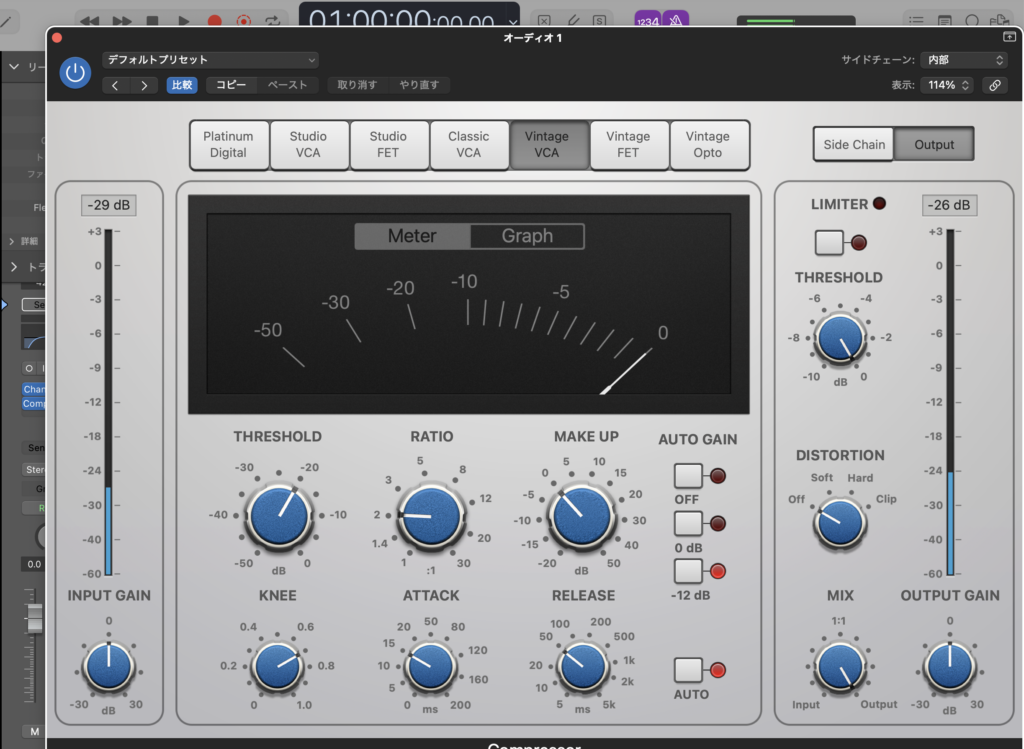Select the Classic VCA model tab

click(468, 144)
